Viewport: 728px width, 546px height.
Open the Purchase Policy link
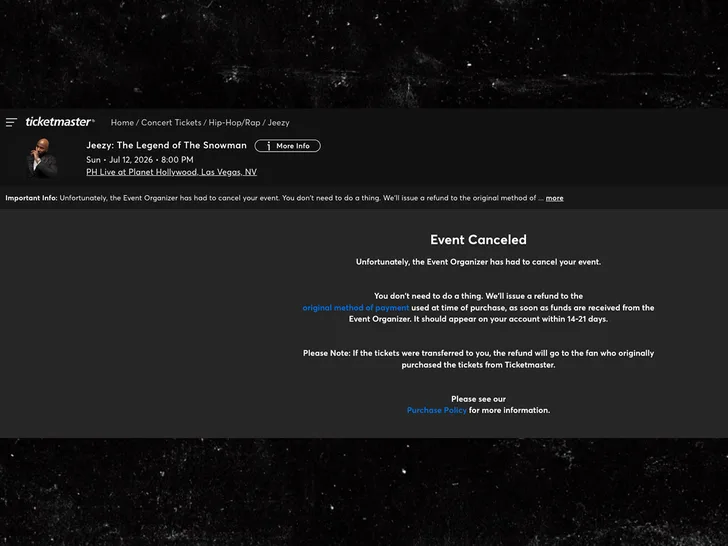click(x=436, y=410)
